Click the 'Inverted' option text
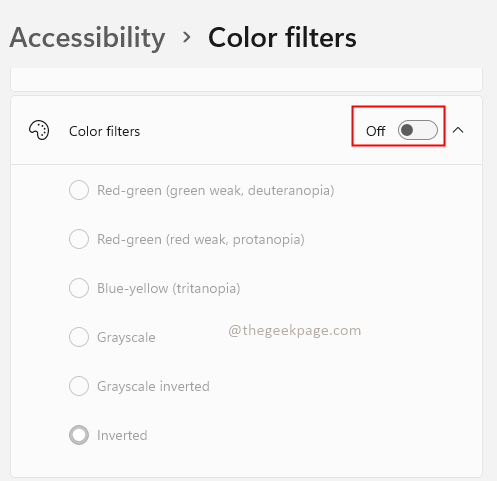The height and width of the screenshot is (481, 497). pyautogui.click(x=122, y=435)
